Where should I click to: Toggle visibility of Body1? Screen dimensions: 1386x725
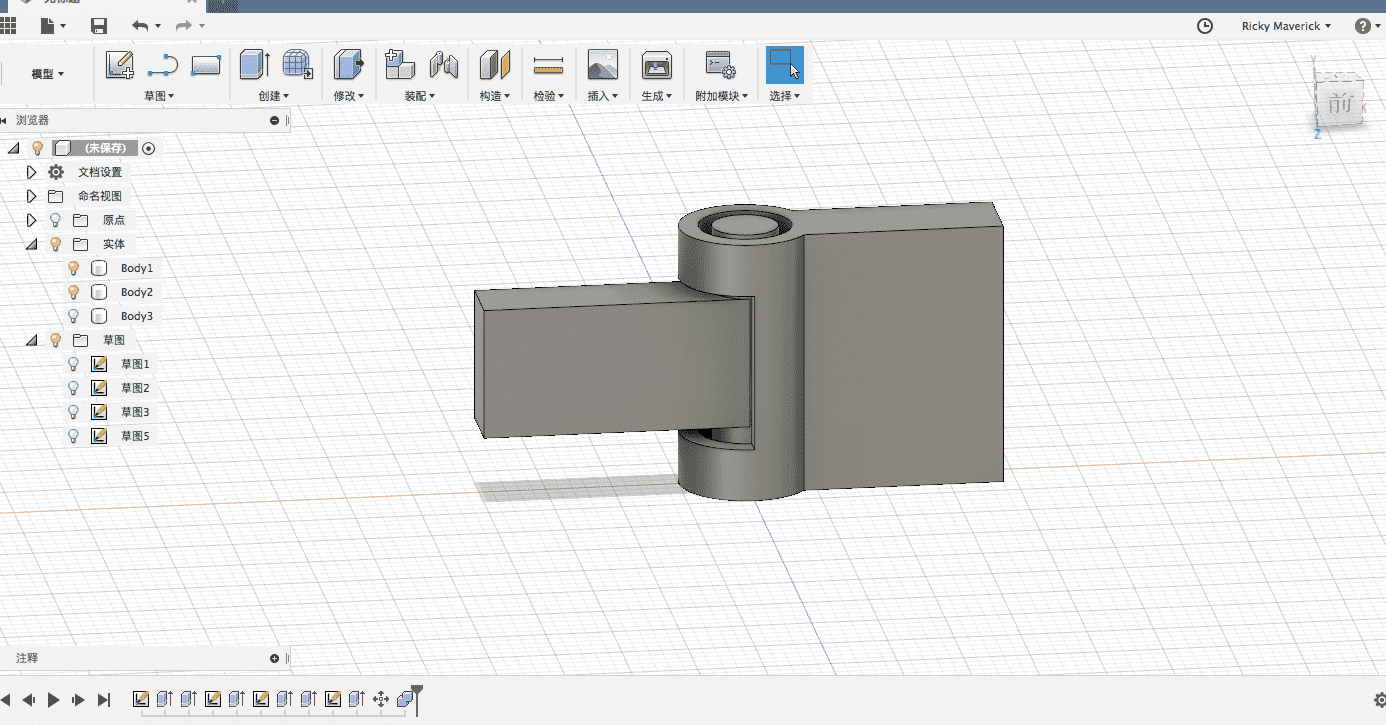(73, 268)
